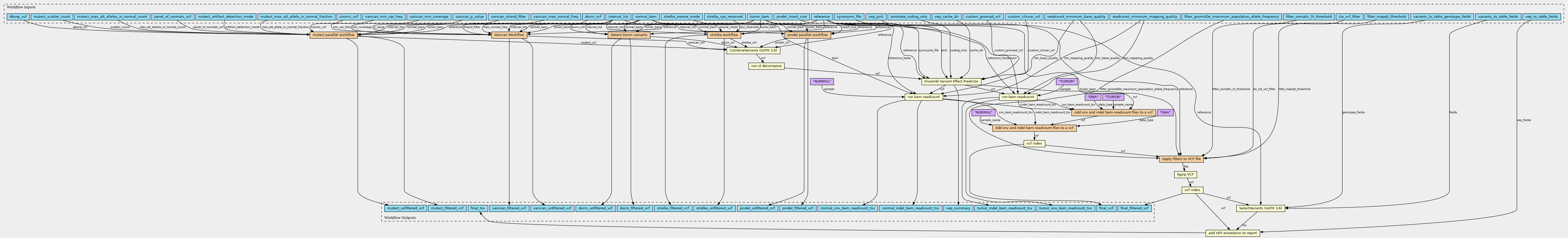Click the cle_vcf_filter input node
Screen dimensions: 1568x238
[x=1349, y=17]
